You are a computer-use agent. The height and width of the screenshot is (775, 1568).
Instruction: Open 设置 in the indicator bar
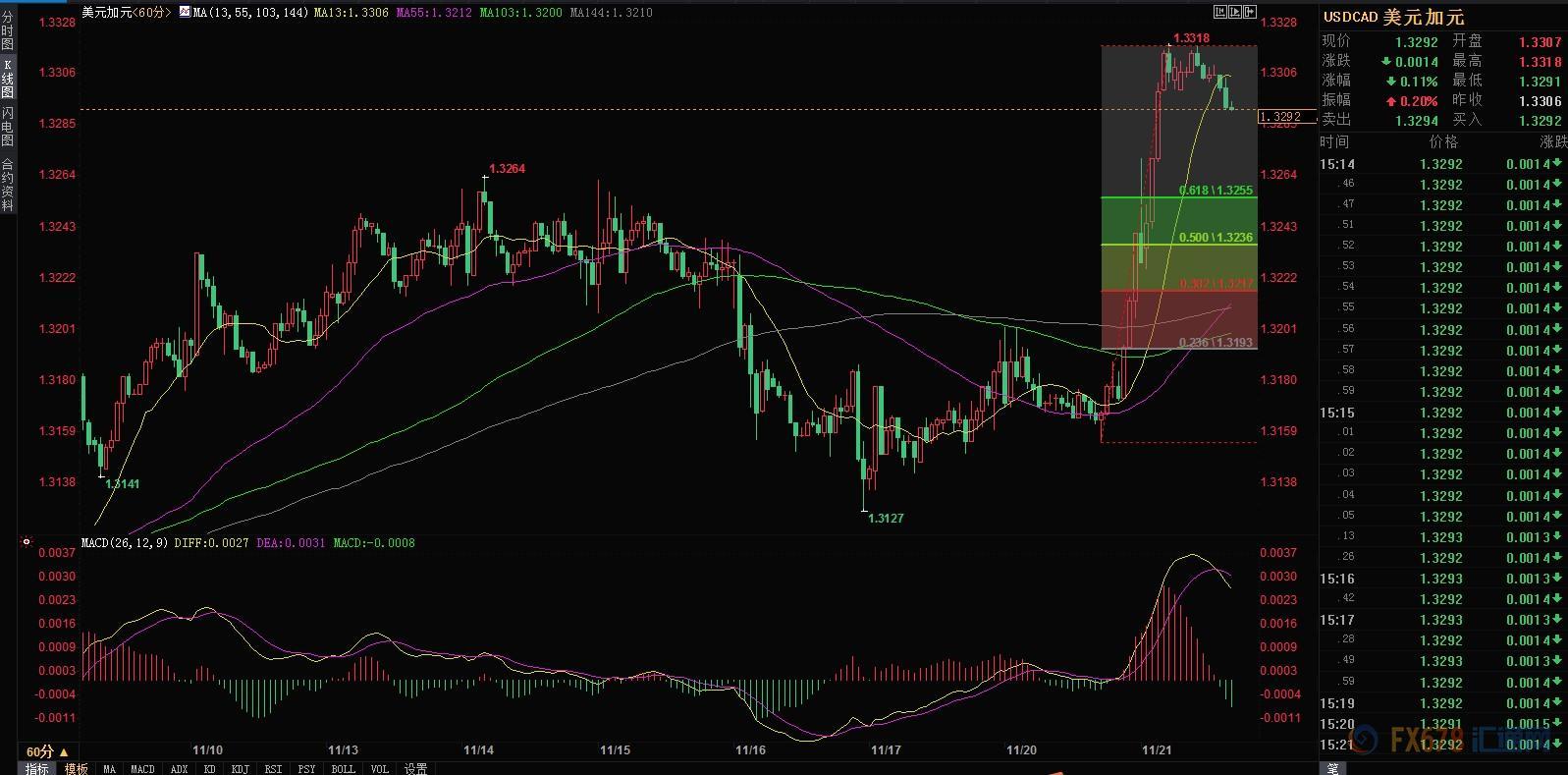(x=415, y=769)
